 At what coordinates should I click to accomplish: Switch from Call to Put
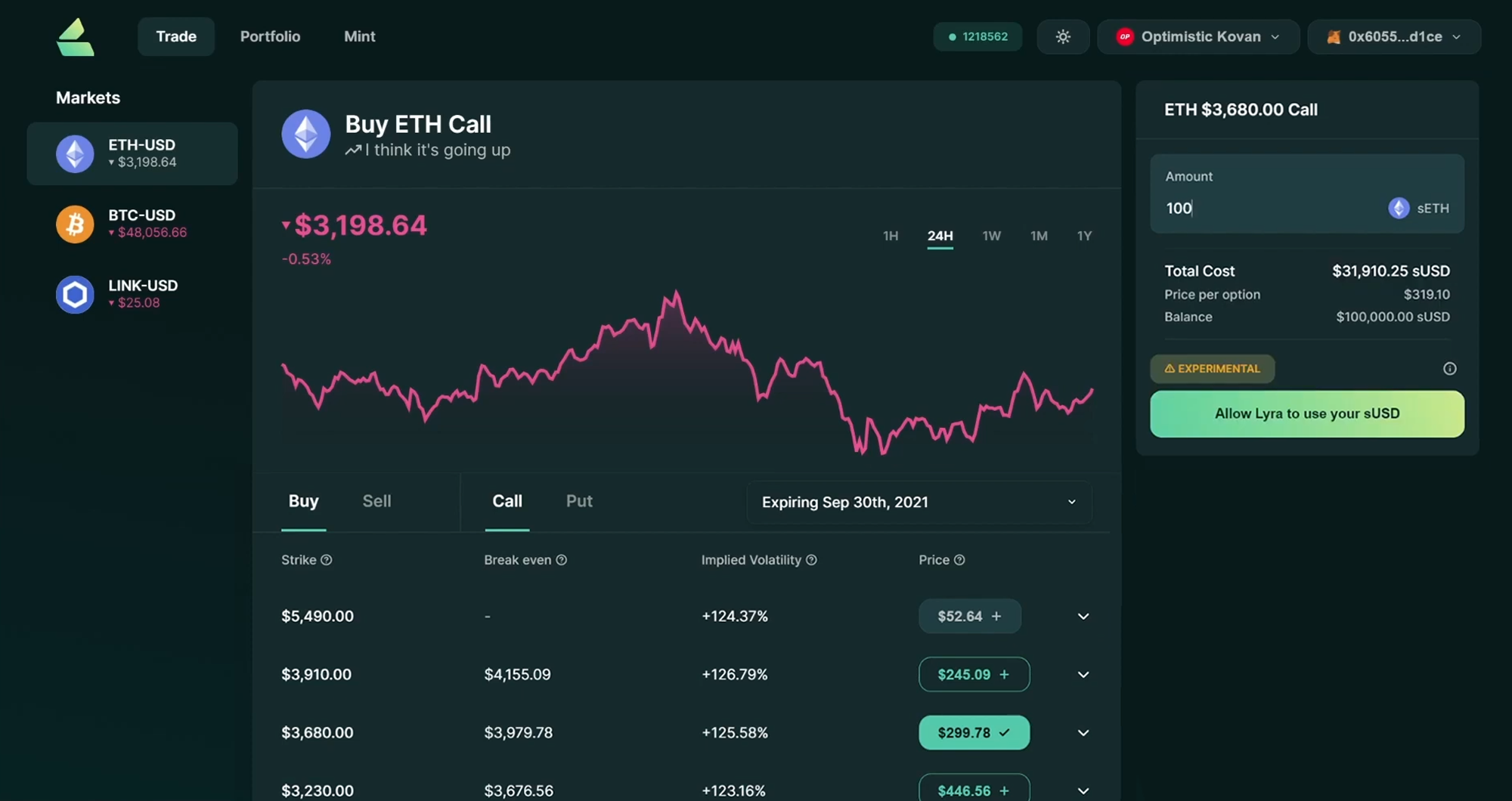click(x=579, y=501)
